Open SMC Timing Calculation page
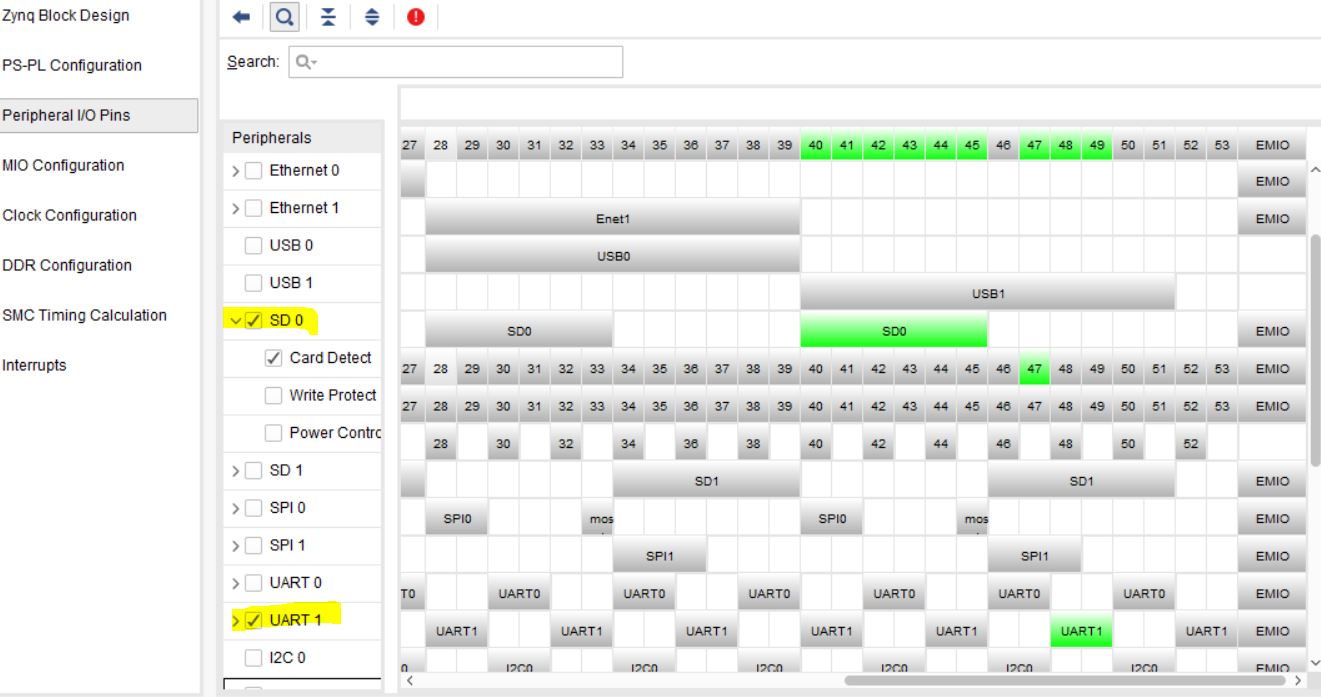1321x697 pixels. pyautogui.click(x=85, y=315)
